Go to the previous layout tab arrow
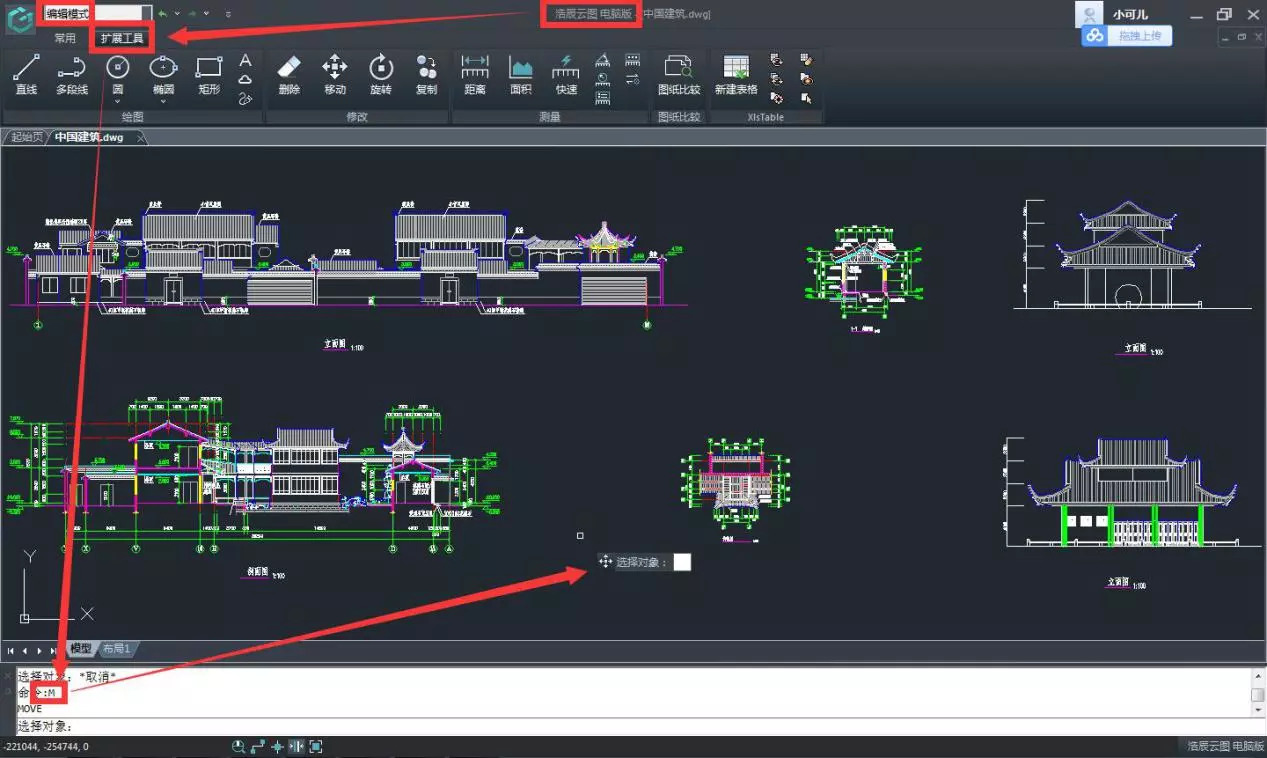The height and width of the screenshot is (758, 1267). coord(26,650)
